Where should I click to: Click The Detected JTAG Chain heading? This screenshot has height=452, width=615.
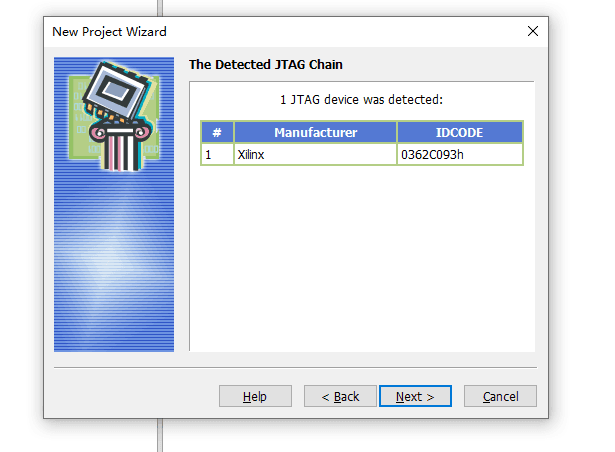coord(266,64)
